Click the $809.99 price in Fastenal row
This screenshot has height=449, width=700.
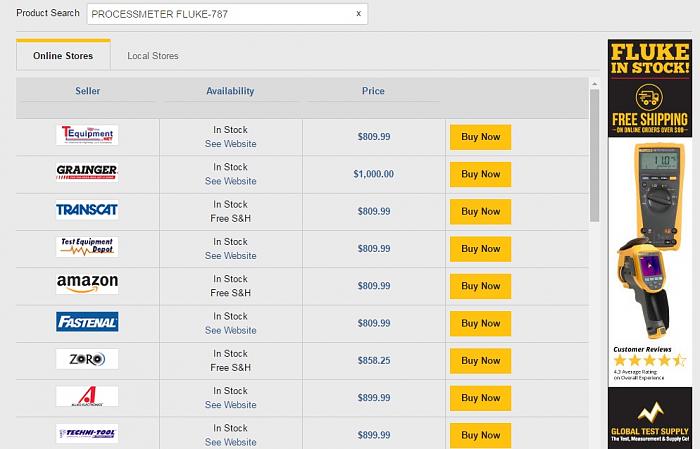click(374, 323)
